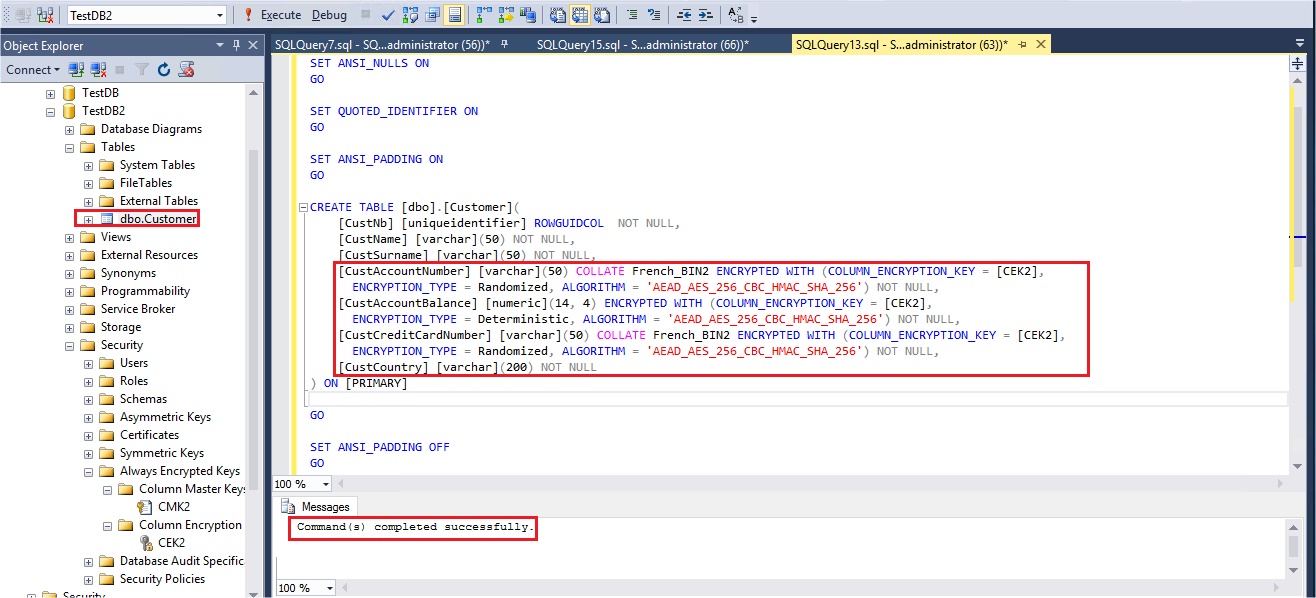Toggle auto-hide pin on Object Explorer

(237, 45)
